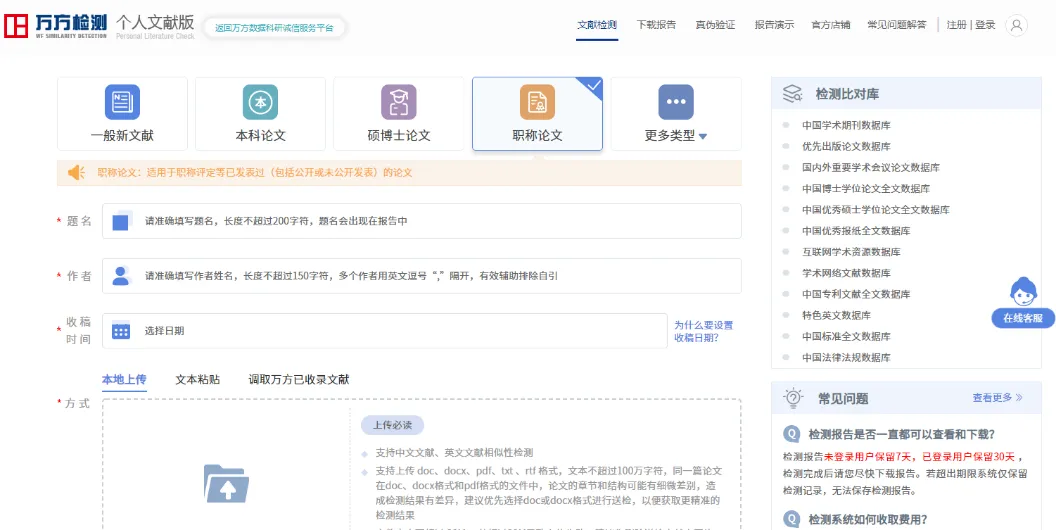Expand the 更多类型 dropdown
Screen dimensions: 1056x530
[x=676, y=135]
